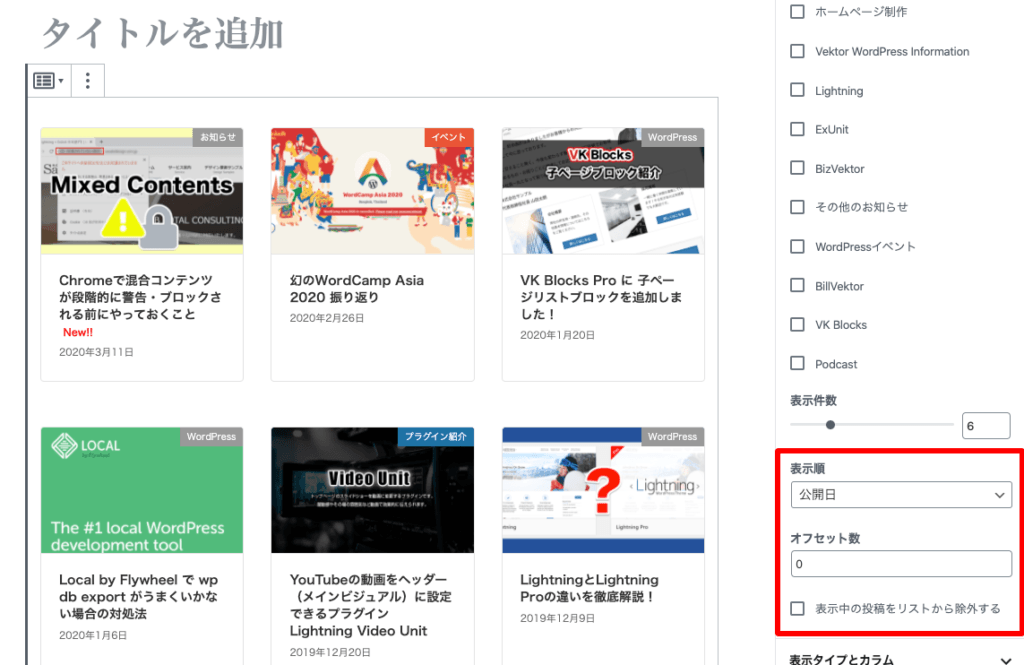The width and height of the screenshot is (1024, 665).
Task: Click the red New!! label
Action: (78, 332)
